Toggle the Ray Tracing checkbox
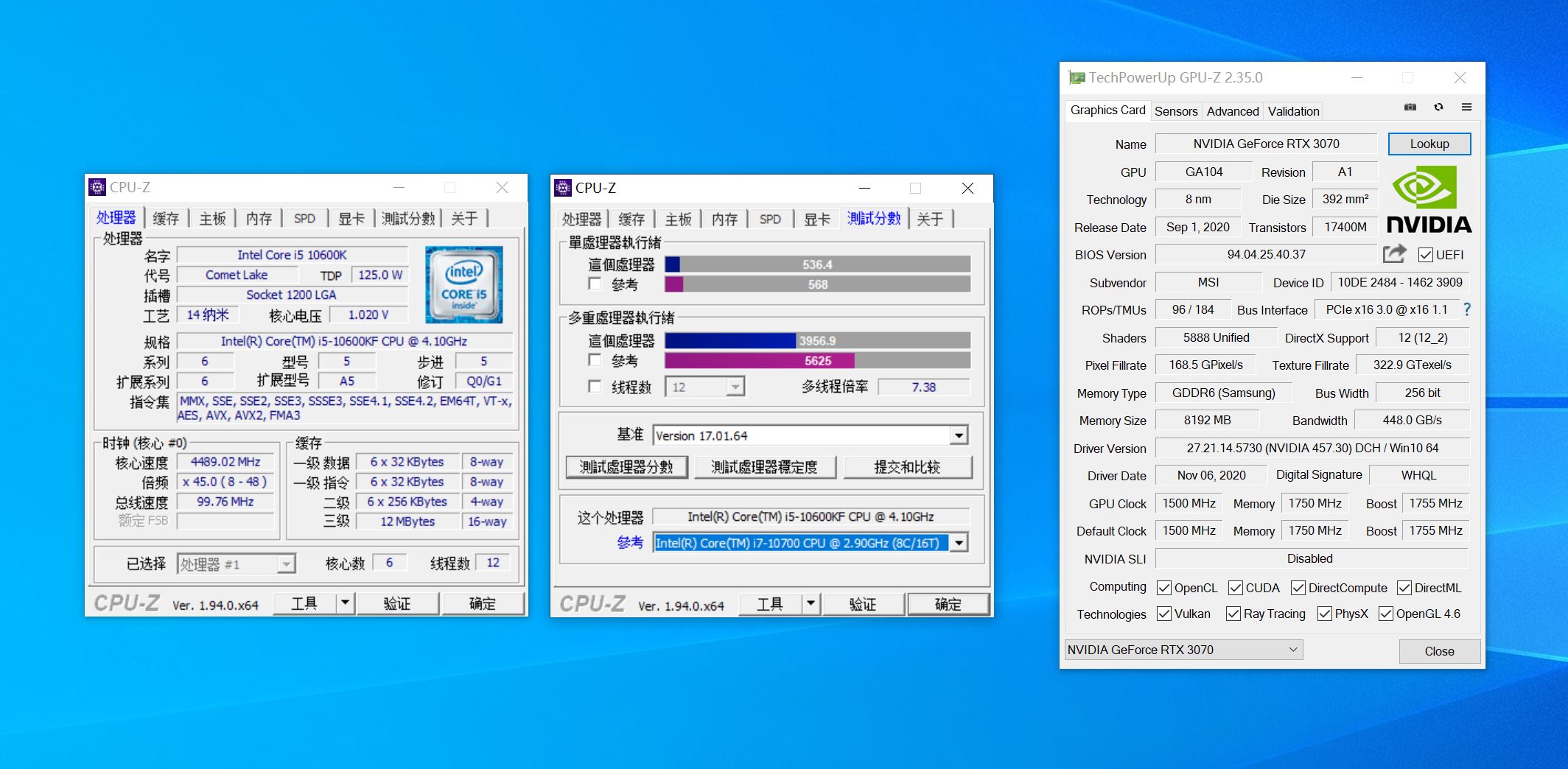 [1233, 614]
